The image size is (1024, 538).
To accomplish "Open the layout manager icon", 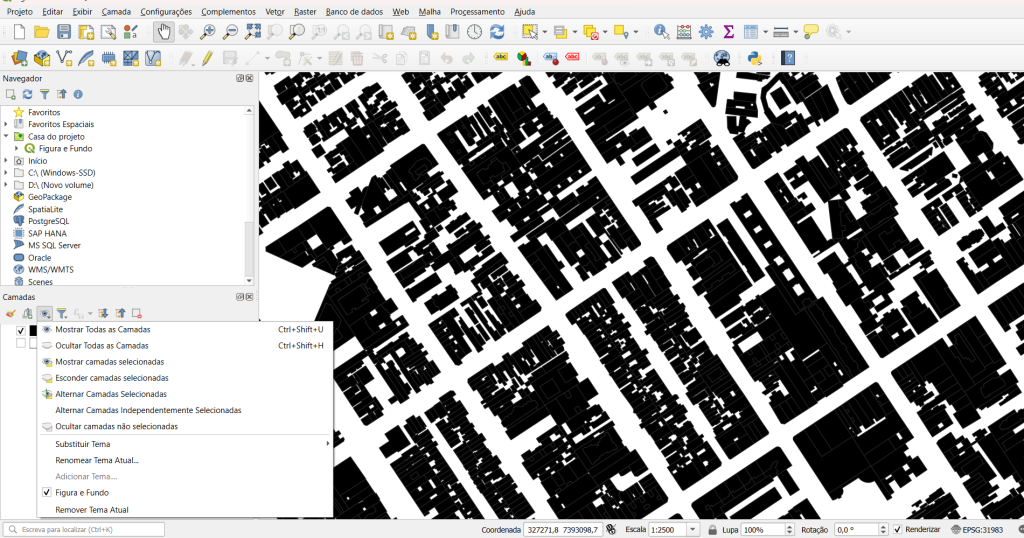I will click(108, 31).
